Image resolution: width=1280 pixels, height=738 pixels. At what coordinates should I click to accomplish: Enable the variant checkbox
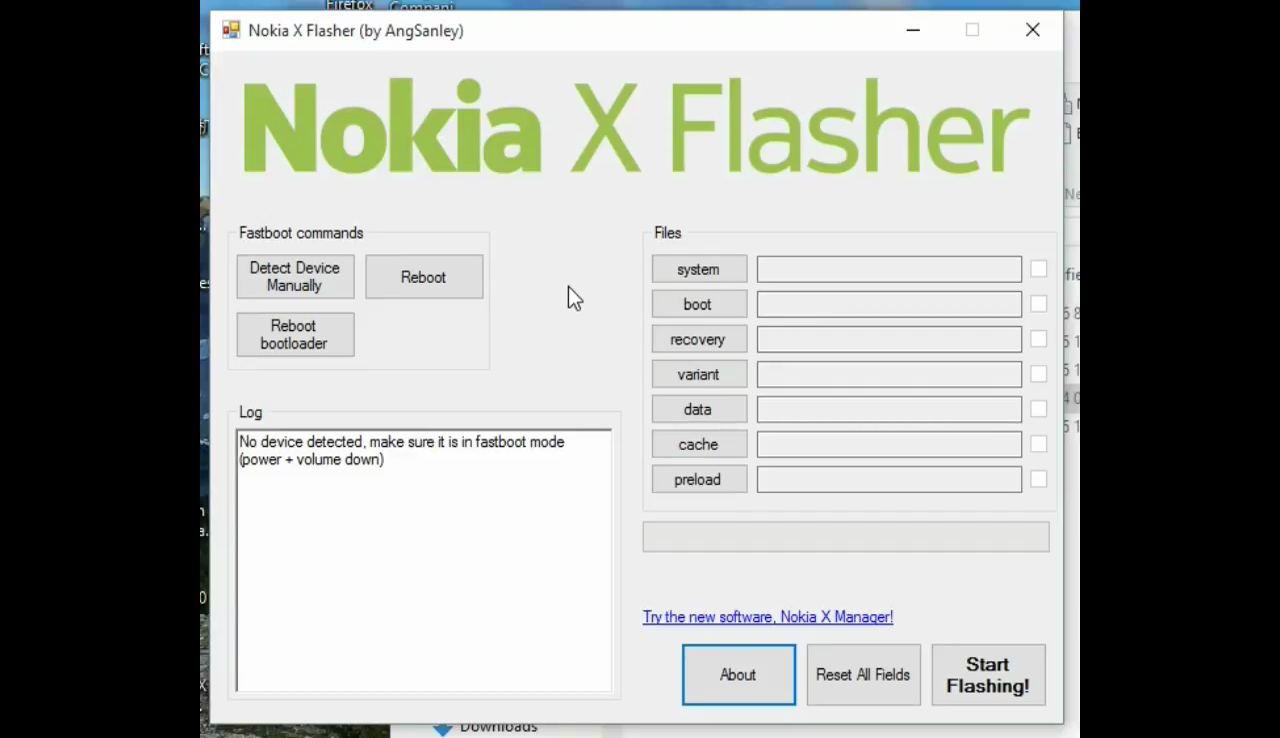1039,374
